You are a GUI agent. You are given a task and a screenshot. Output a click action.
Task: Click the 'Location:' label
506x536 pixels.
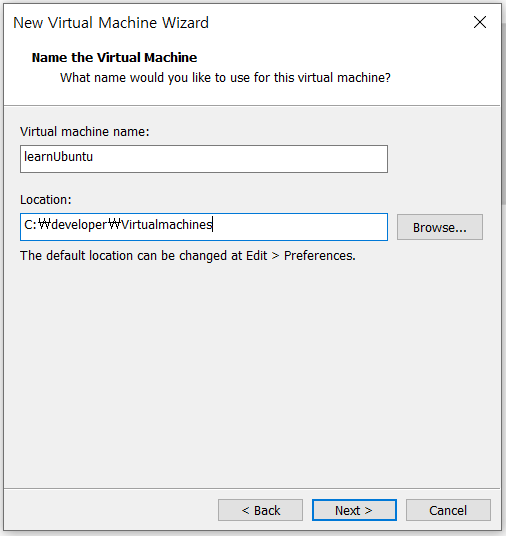(x=46, y=200)
